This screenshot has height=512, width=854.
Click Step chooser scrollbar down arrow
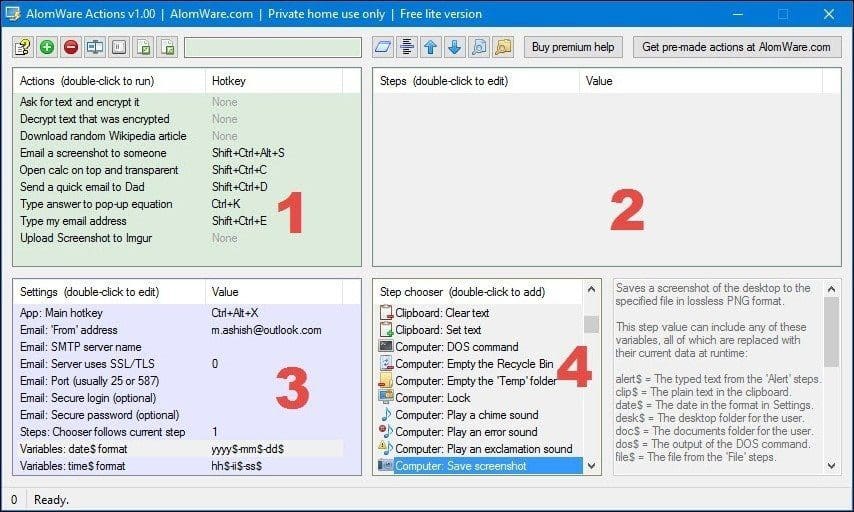[x=591, y=466]
